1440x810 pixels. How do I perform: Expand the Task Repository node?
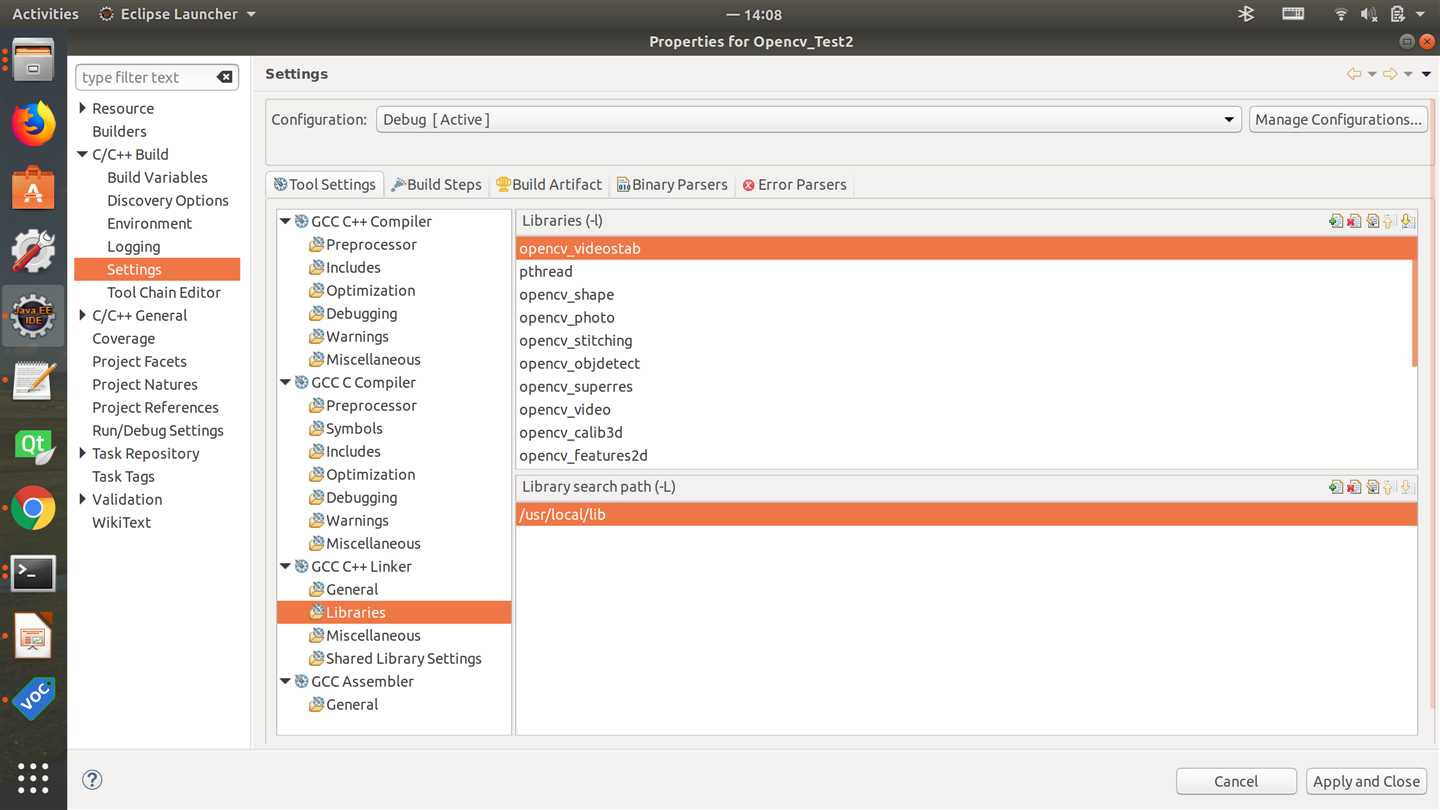pos(83,453)
